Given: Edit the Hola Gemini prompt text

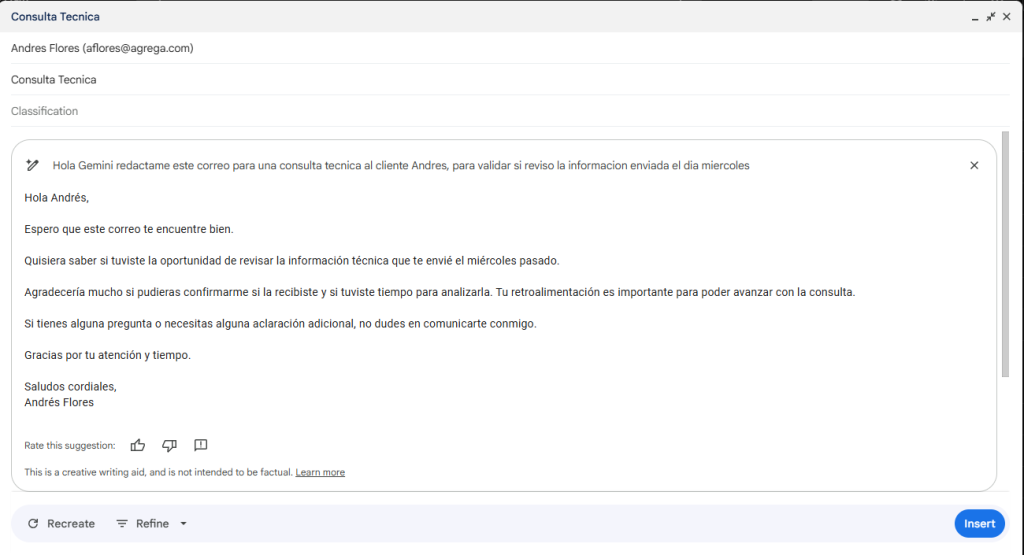Looking at the screenshot, I should tap(401, 166).
